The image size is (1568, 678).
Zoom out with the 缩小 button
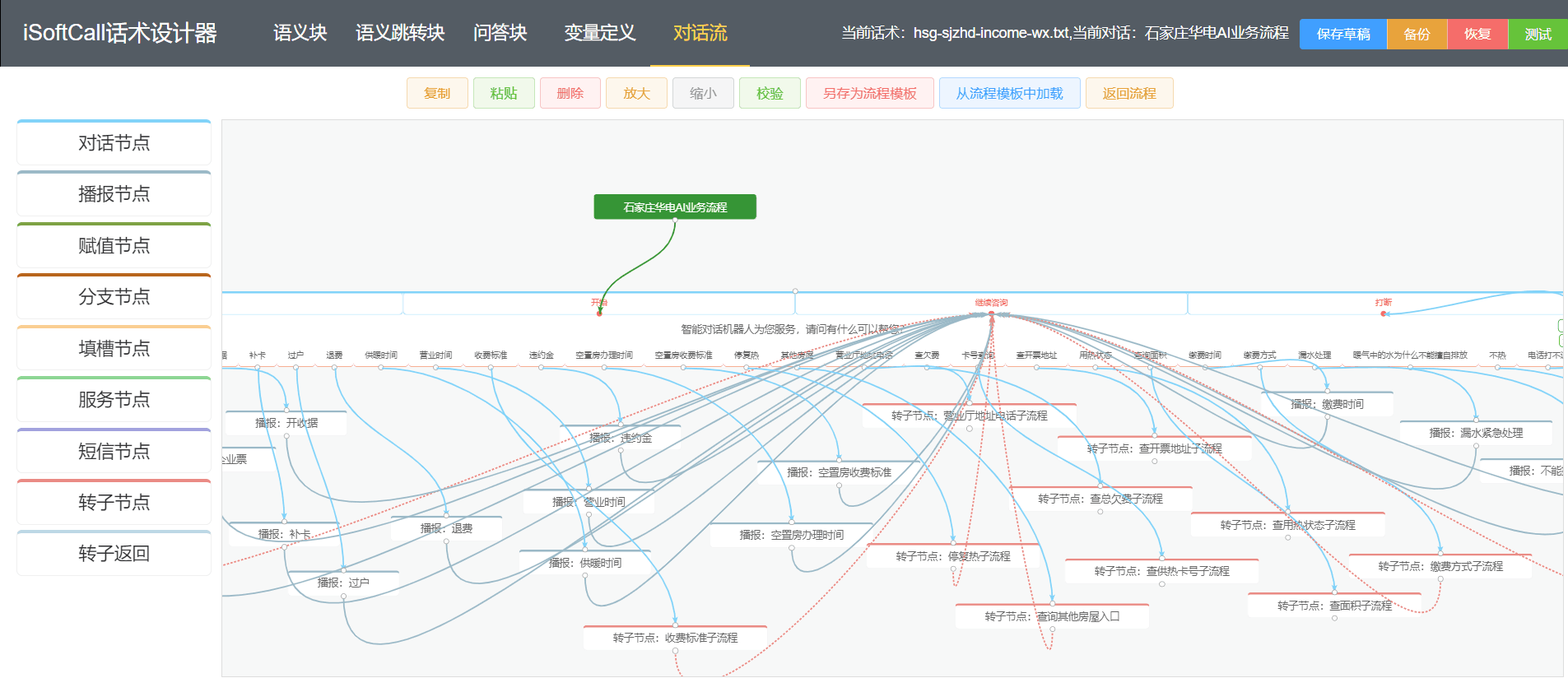point(703,93)
